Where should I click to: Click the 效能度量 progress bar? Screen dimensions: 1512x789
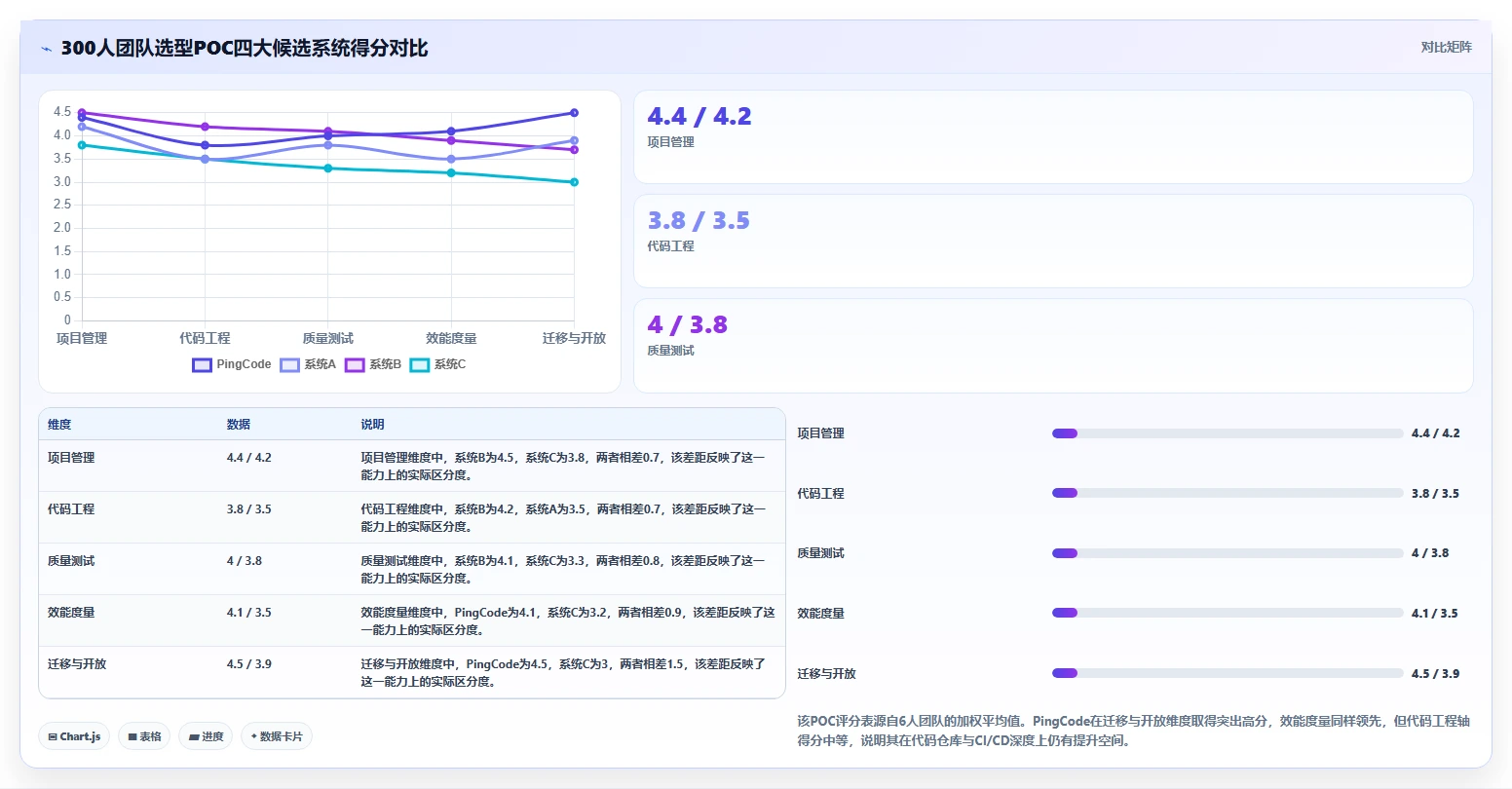1228,613
